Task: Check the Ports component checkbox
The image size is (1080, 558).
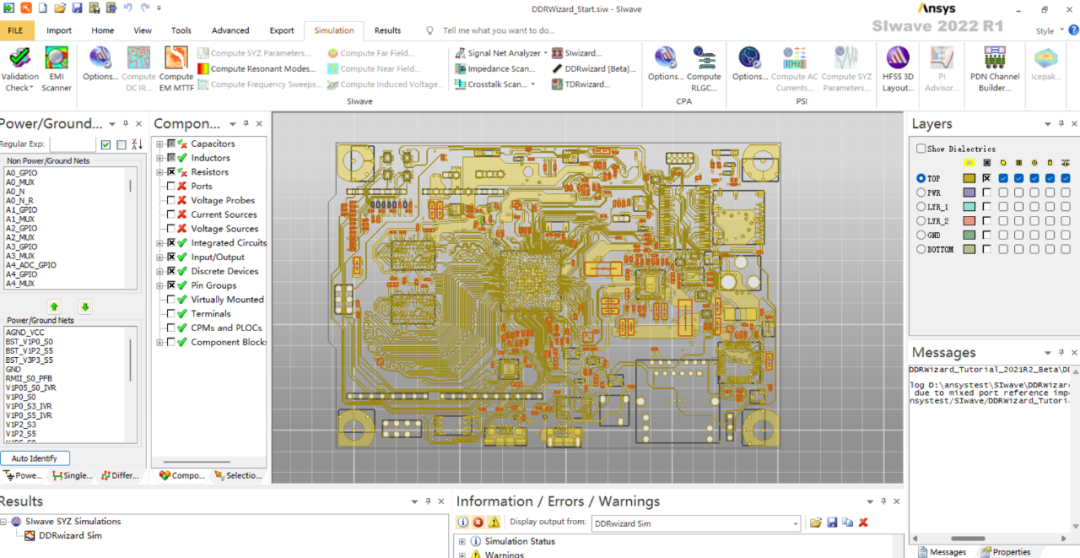Action: (171, 186)
